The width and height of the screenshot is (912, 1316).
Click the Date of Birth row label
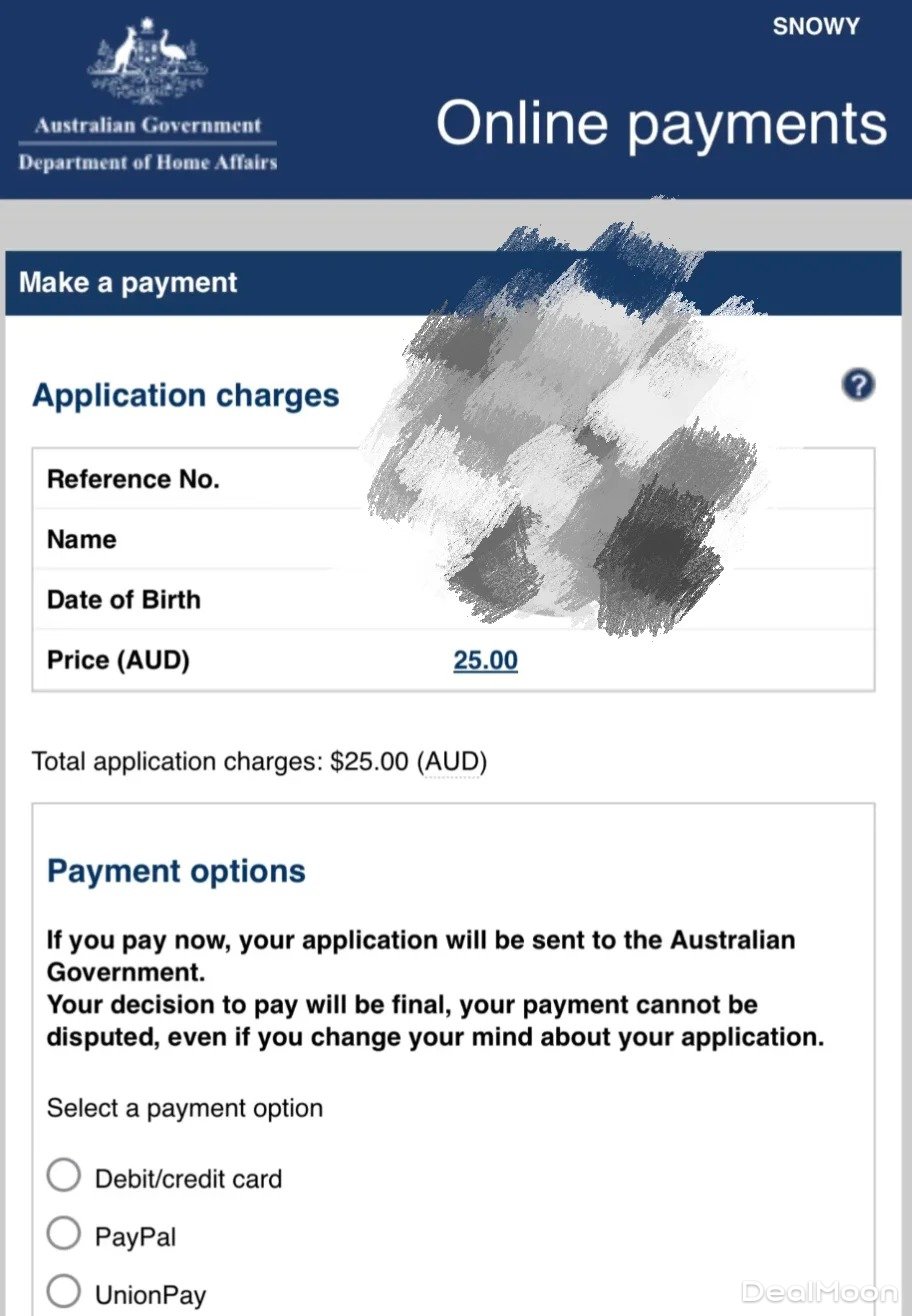coord(124,600)
